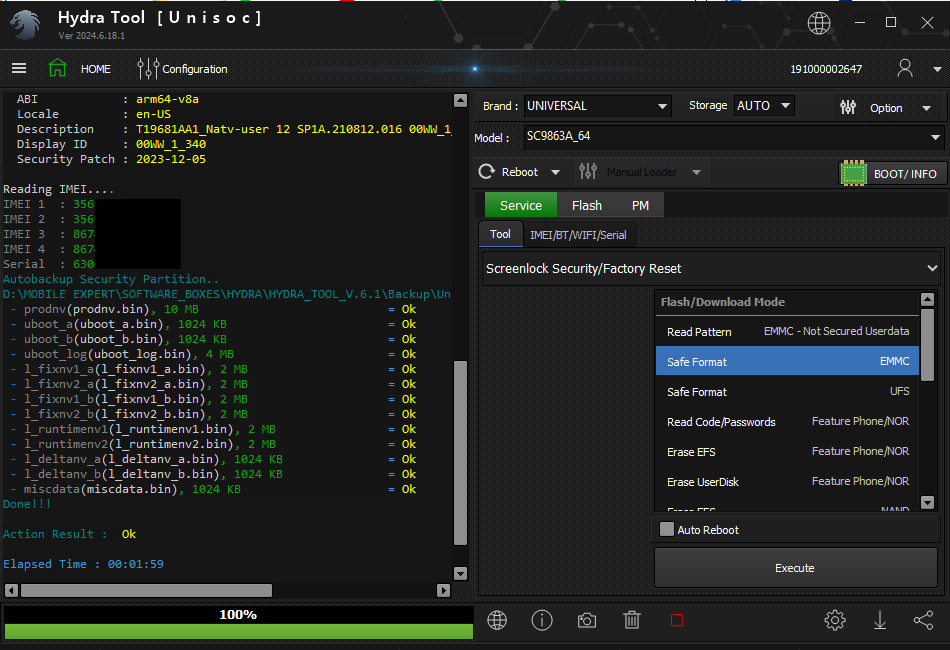The height and width of the screenshot is (650, 950).
Task: Open settings gear icon in bottom bar
Action: (835, 620)
